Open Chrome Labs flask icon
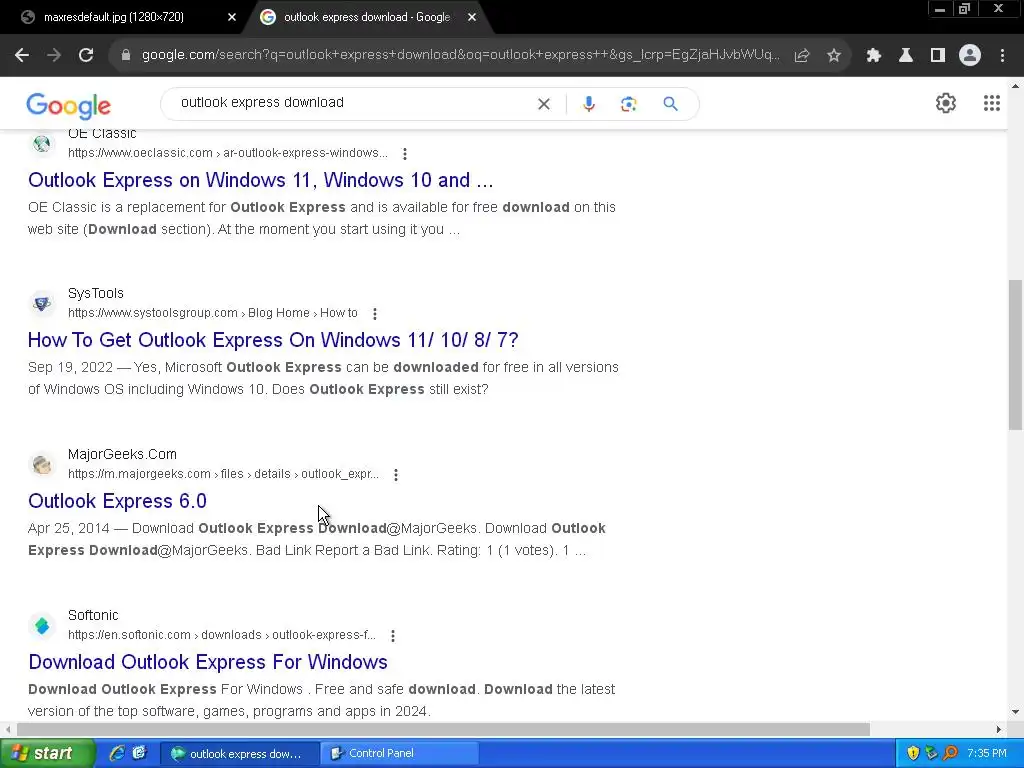1024x768 pixels. coord(906,56)
